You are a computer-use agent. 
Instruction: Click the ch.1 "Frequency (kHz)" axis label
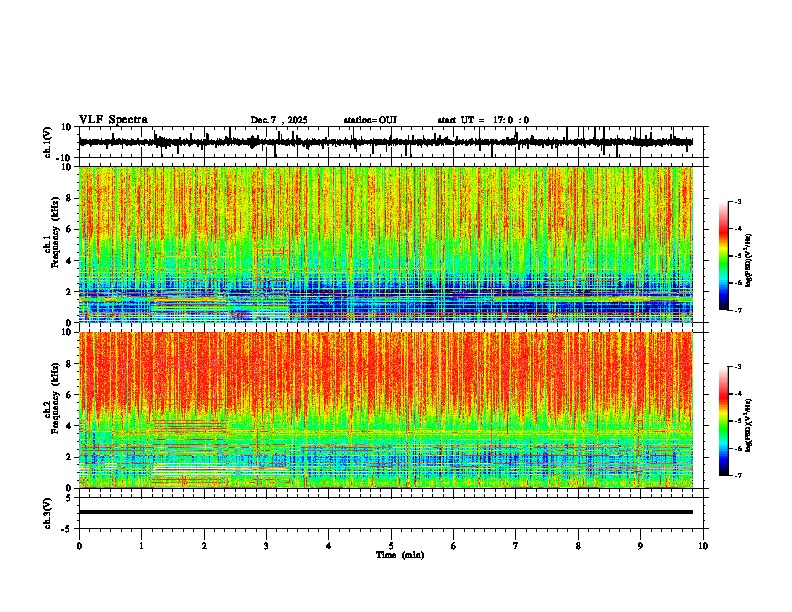(x=55, y=232)
